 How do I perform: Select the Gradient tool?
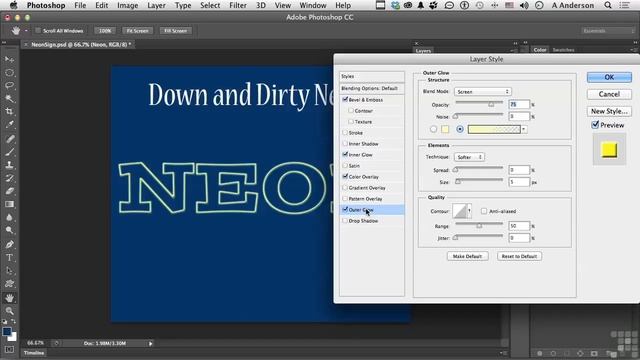point(9,204)
